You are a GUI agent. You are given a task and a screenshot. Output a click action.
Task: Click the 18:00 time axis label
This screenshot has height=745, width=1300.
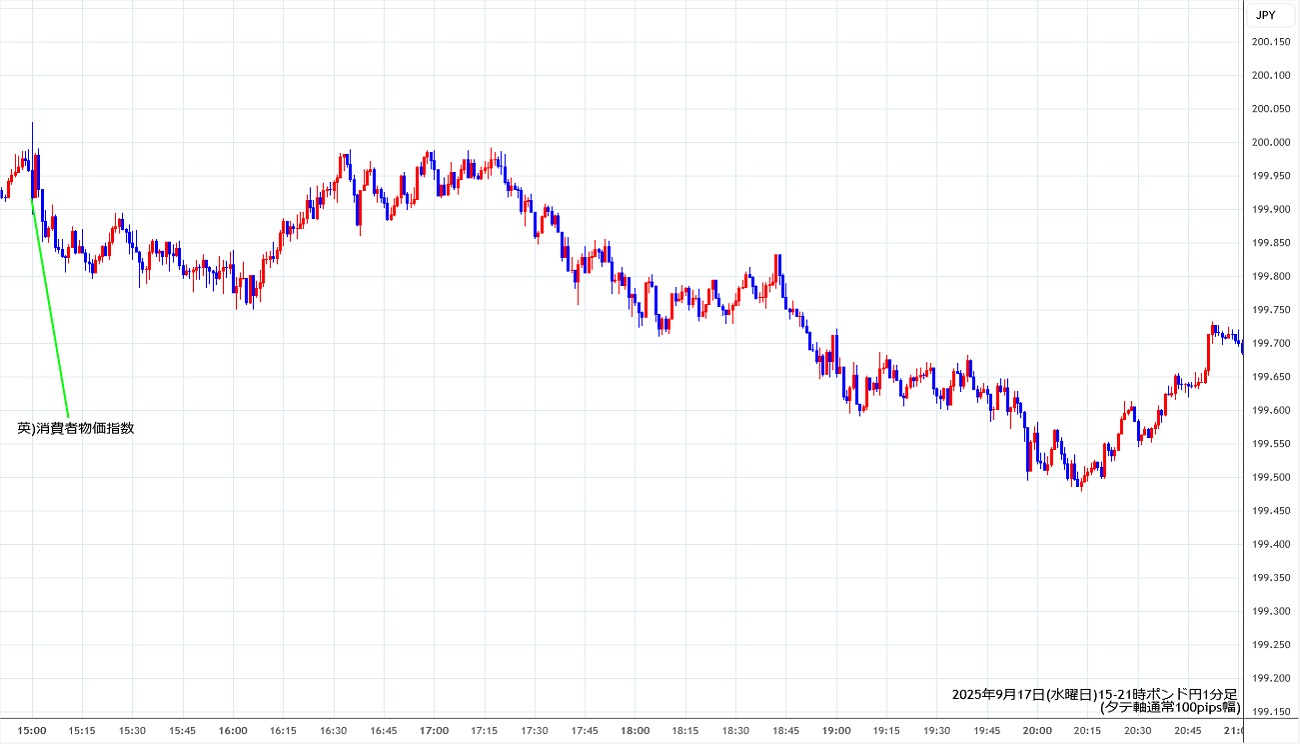click(x=635, y=731)
